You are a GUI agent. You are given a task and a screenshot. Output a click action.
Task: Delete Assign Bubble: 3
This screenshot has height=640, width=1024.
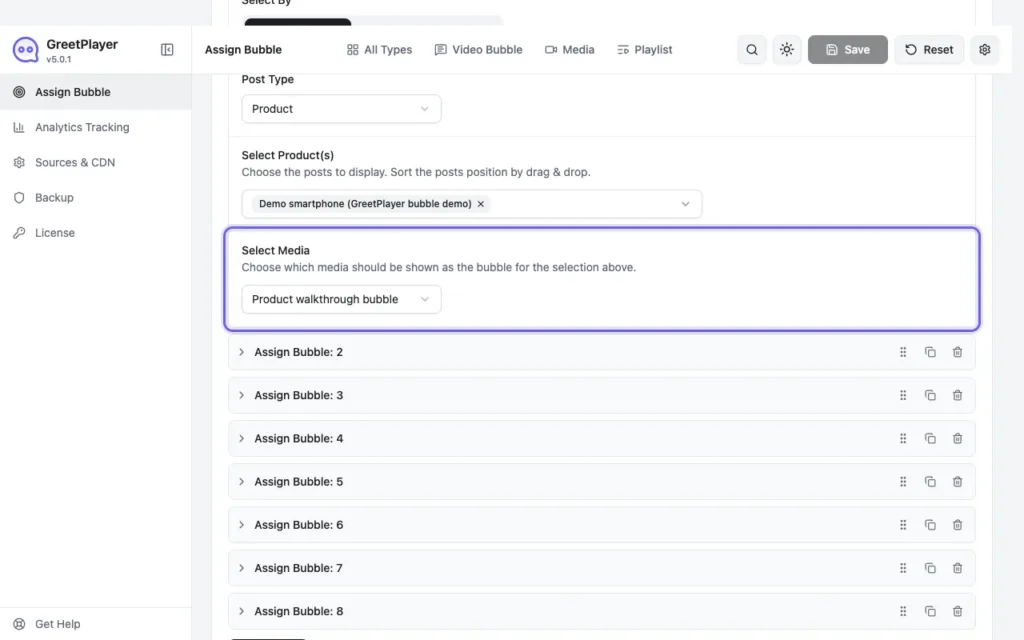coord(957,395)
